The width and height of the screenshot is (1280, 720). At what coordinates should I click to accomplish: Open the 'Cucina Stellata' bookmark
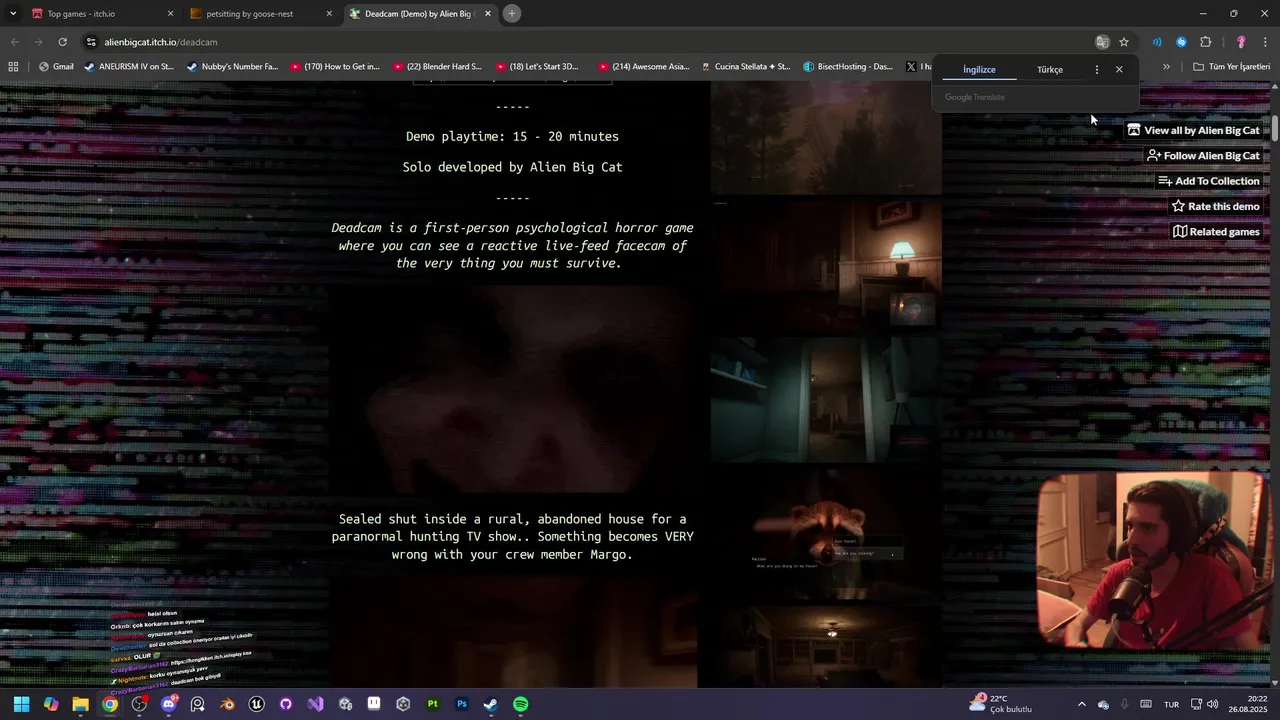tap(746, 67)
